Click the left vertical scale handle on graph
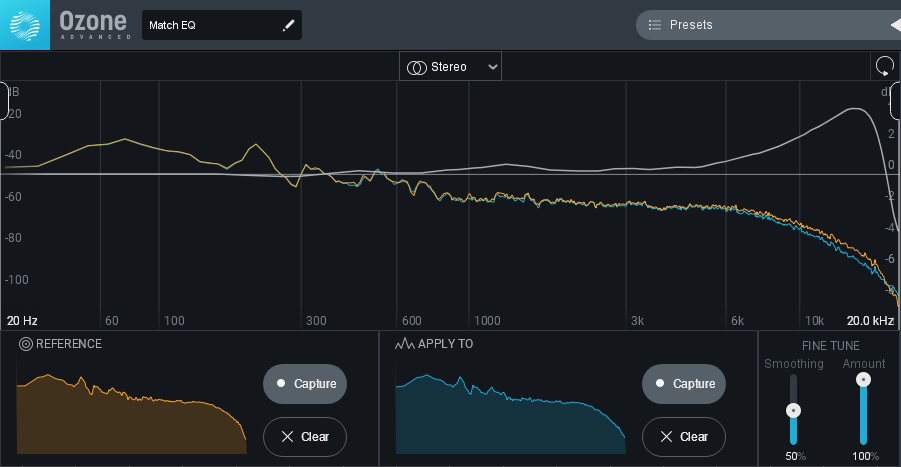901x467 pixels. click(x=3, y=101)
